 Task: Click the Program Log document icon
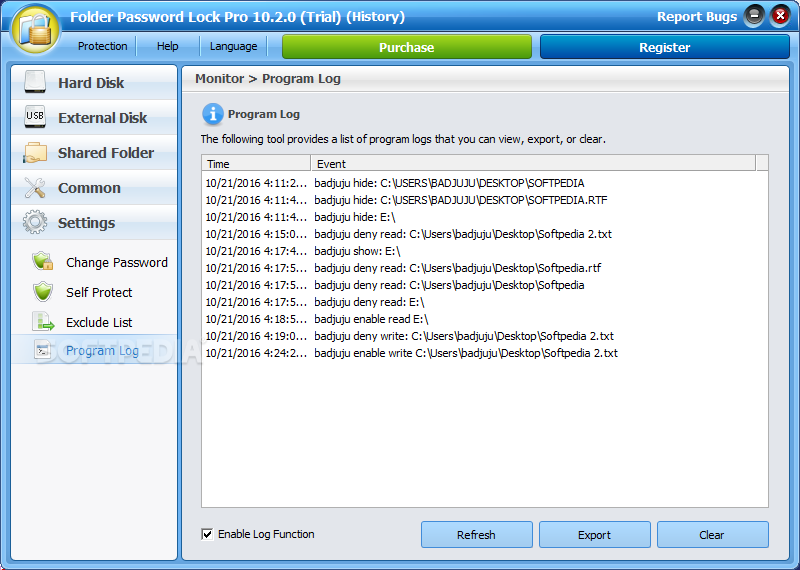click(x=43, y=350)
